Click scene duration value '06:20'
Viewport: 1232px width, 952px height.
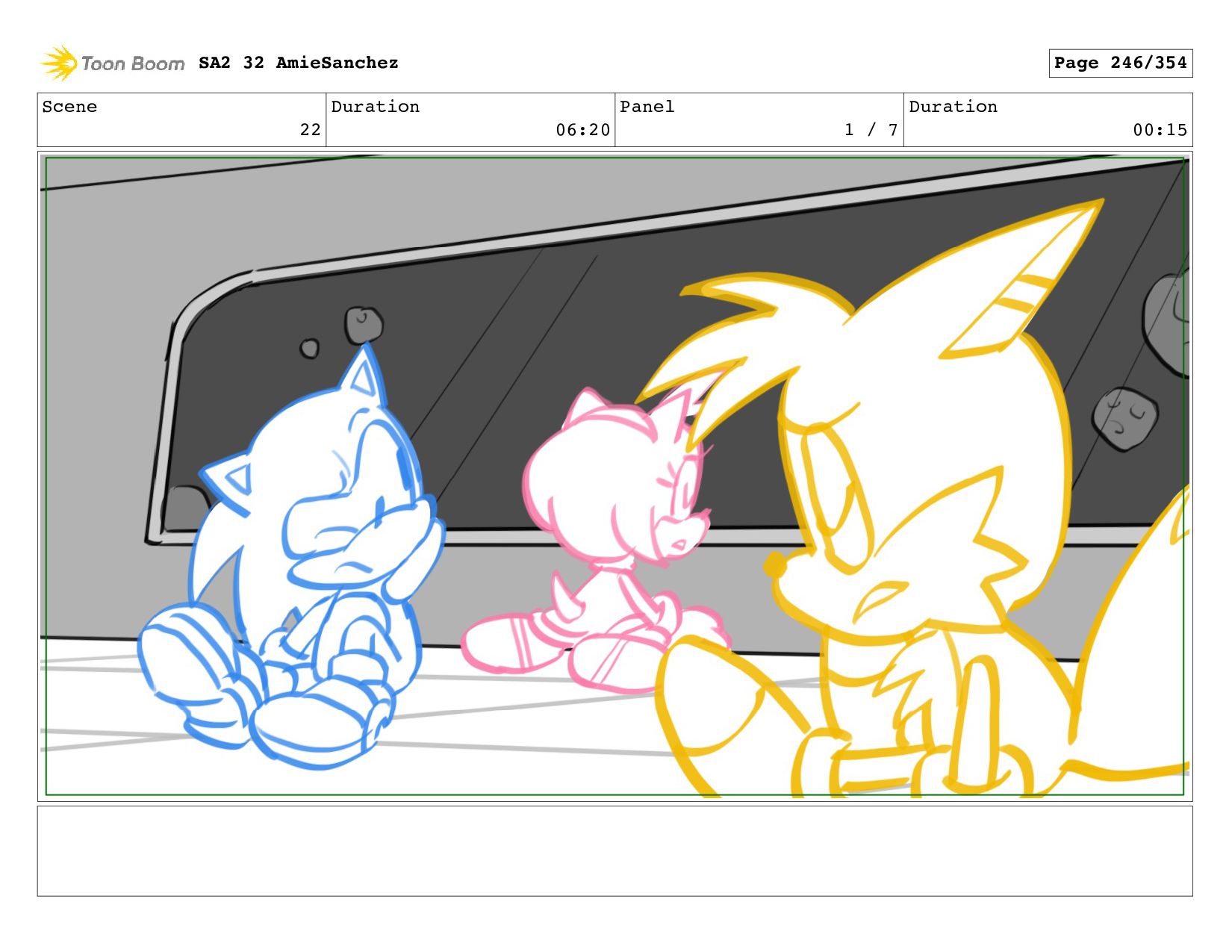pyautogui.click(x=583, y=130)
